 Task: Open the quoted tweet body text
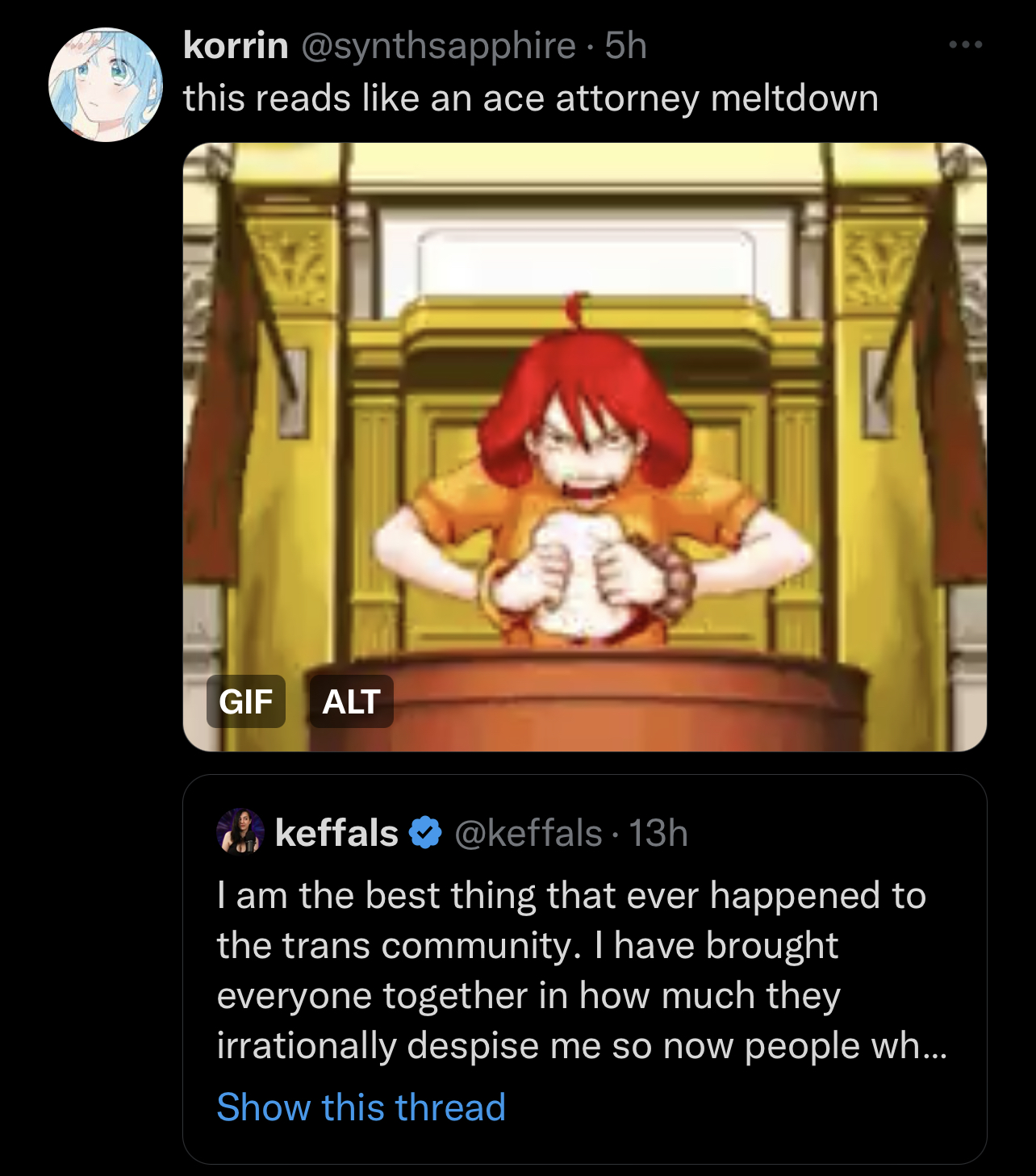point(581,970)
